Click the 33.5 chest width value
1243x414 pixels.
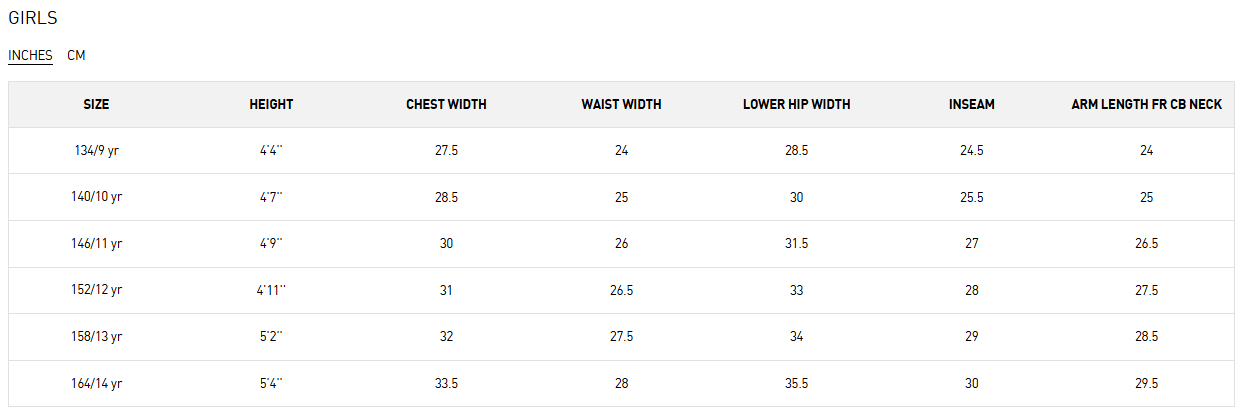pyautogui.click(x=446, y=384)
